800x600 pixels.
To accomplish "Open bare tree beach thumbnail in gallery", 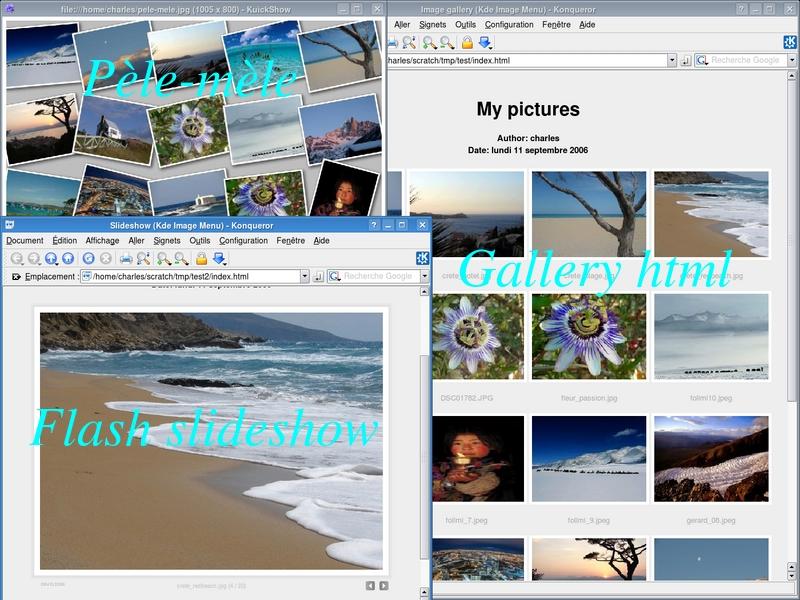I will 589,214.
